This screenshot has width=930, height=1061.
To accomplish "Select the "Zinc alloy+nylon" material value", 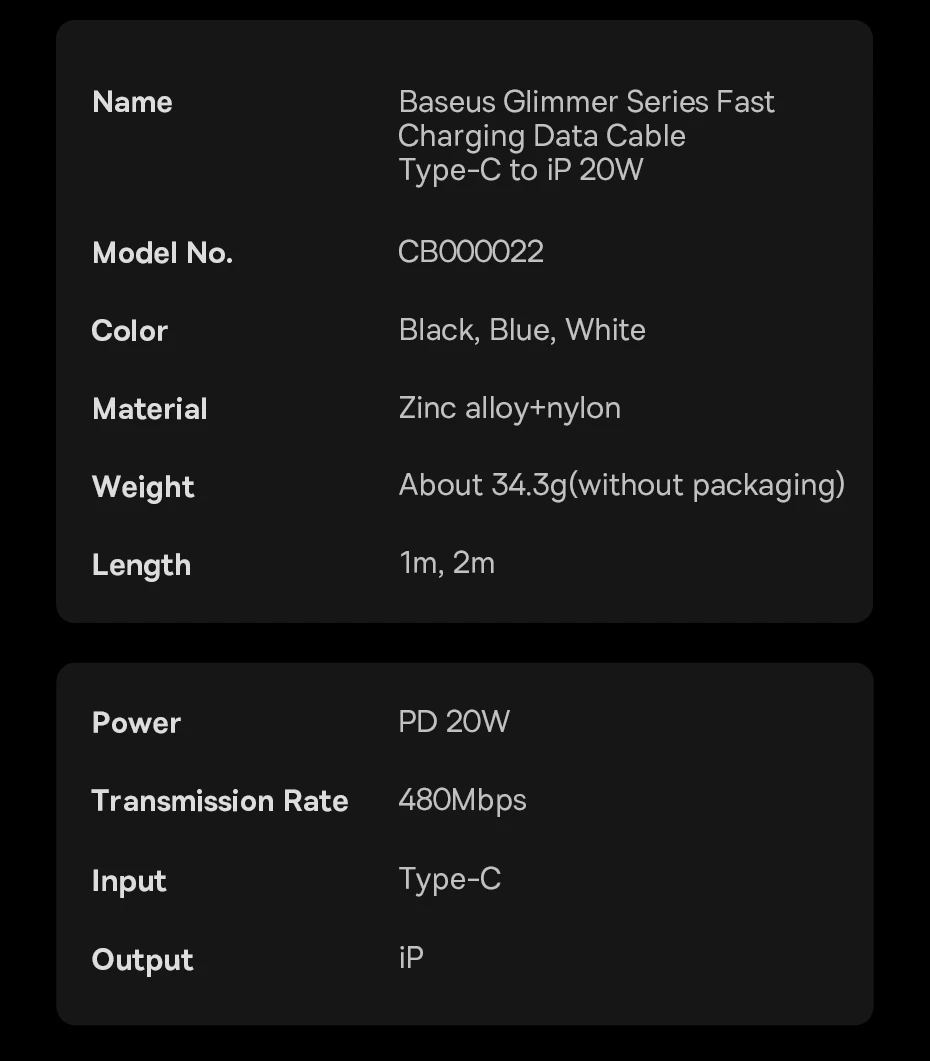I will click(x=509, y=408).
